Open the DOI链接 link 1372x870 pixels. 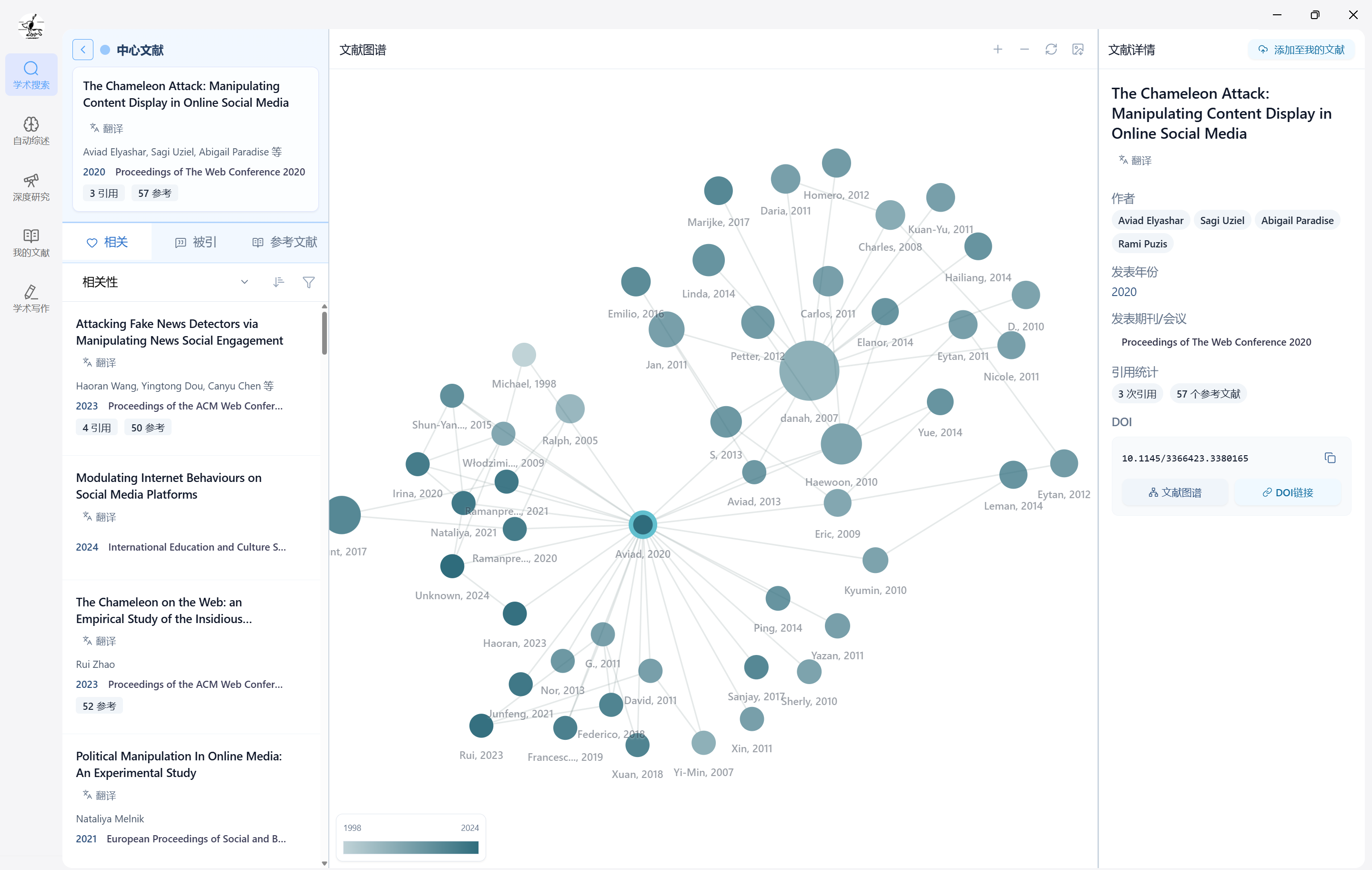coord(1288,492)
